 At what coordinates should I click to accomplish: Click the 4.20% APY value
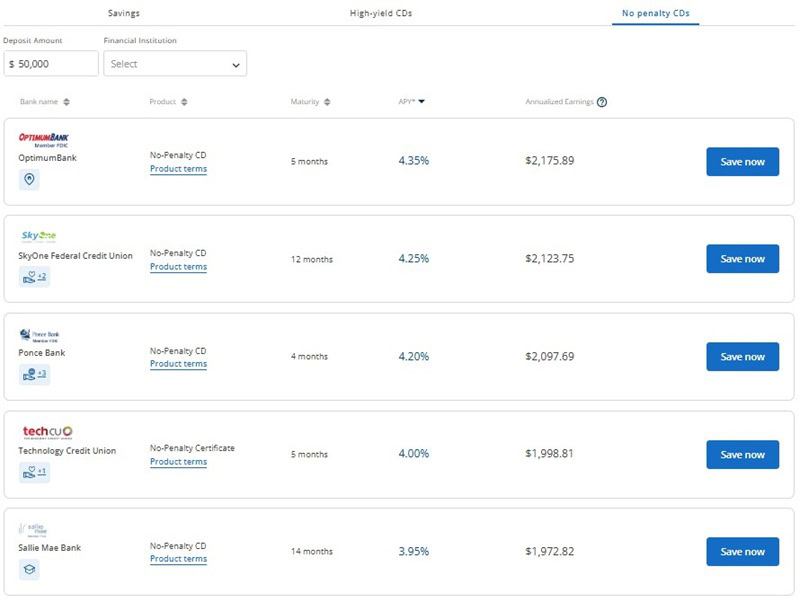click(414, 357)
